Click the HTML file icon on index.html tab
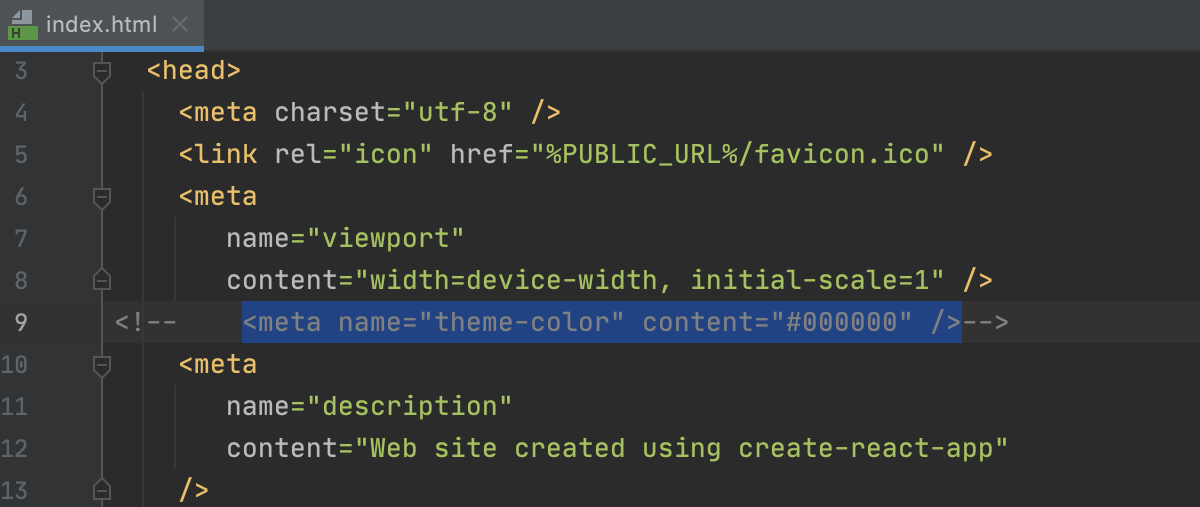Screen dimensions: 1200x507 pos(22,24)
